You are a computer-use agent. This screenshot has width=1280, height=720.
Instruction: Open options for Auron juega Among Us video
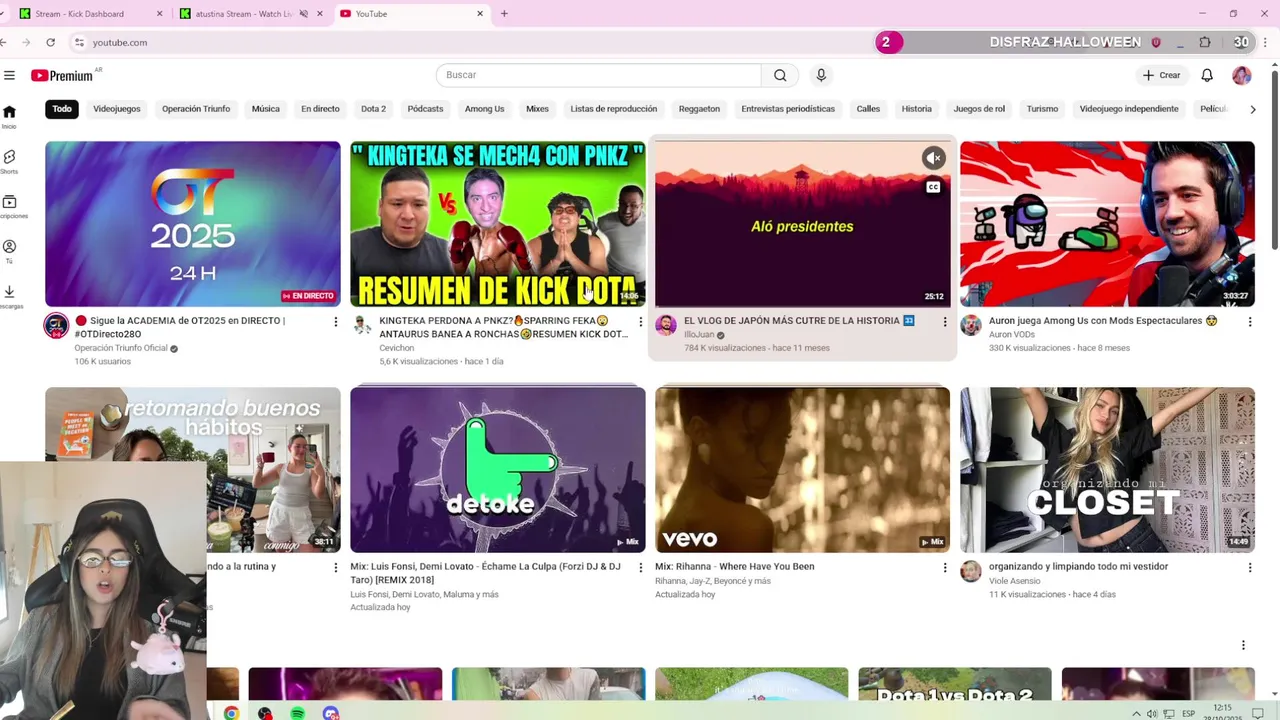[1249, 322]
